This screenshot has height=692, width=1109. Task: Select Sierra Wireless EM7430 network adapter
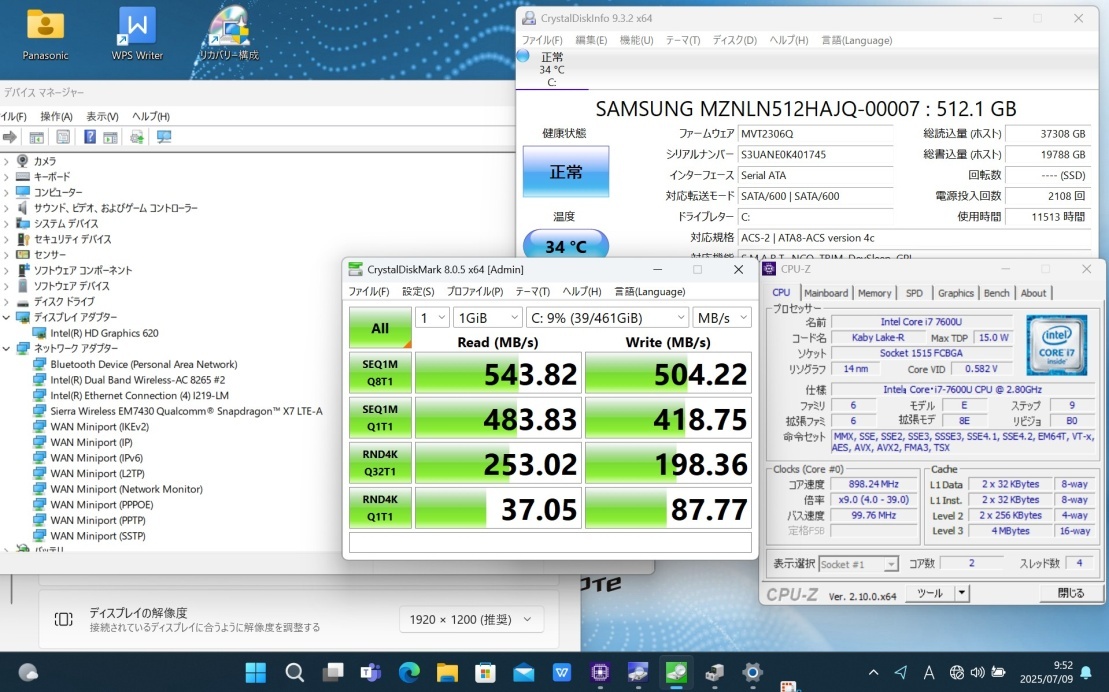coord(186,411)
